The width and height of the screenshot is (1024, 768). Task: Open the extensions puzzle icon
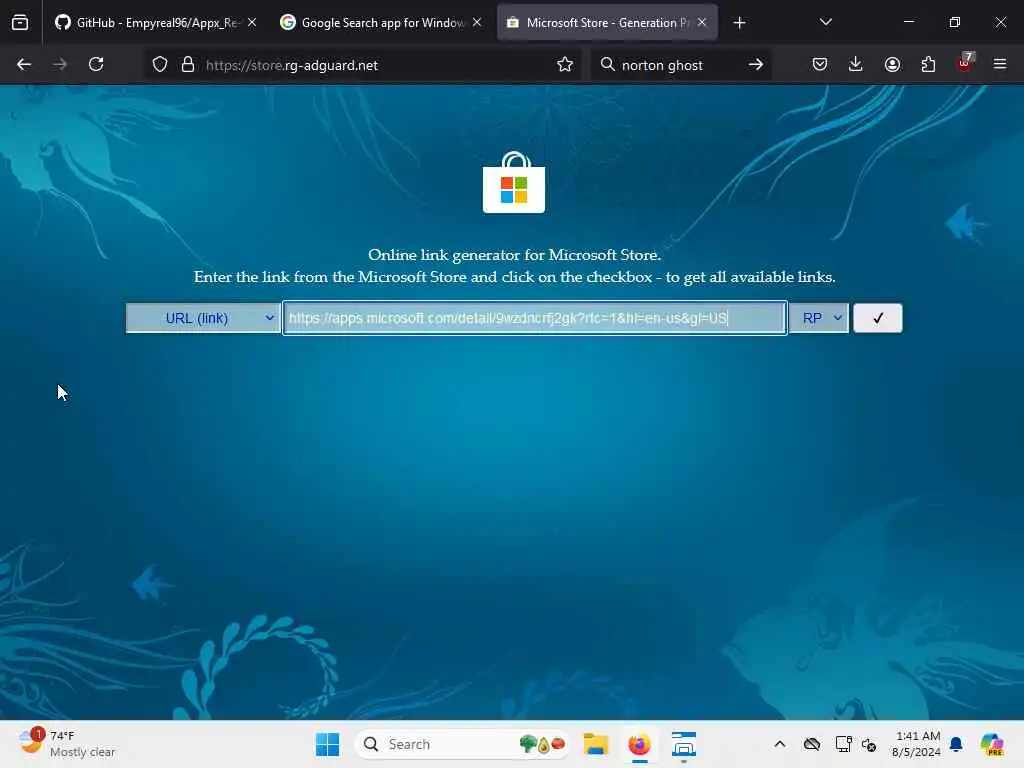pyautogui.click(x=928, y=65)
